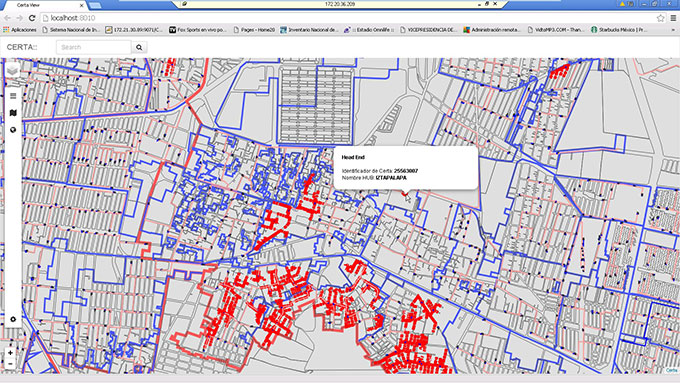The image size is (680, 383).
Task: Open Aplicaciones apps shortcut
Action: 20,30
